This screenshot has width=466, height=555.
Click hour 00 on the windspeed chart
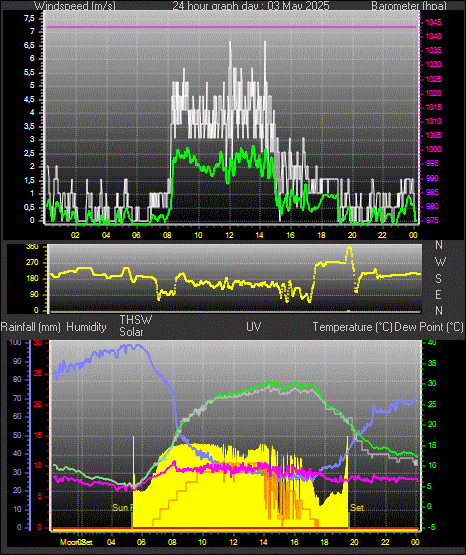coord(413,235)
